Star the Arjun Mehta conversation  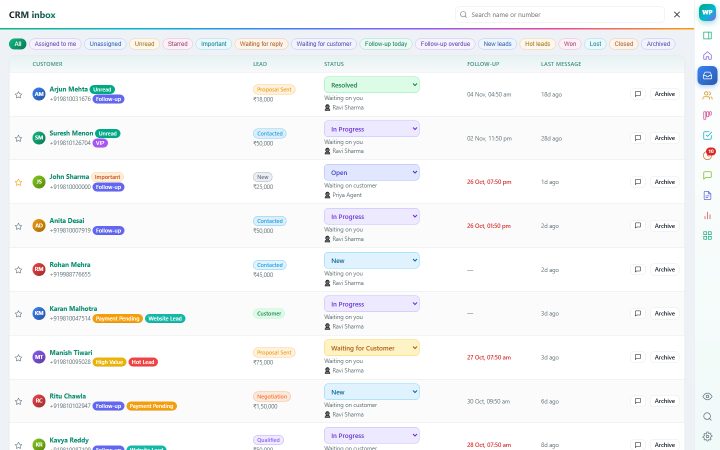tap(18, 95)
